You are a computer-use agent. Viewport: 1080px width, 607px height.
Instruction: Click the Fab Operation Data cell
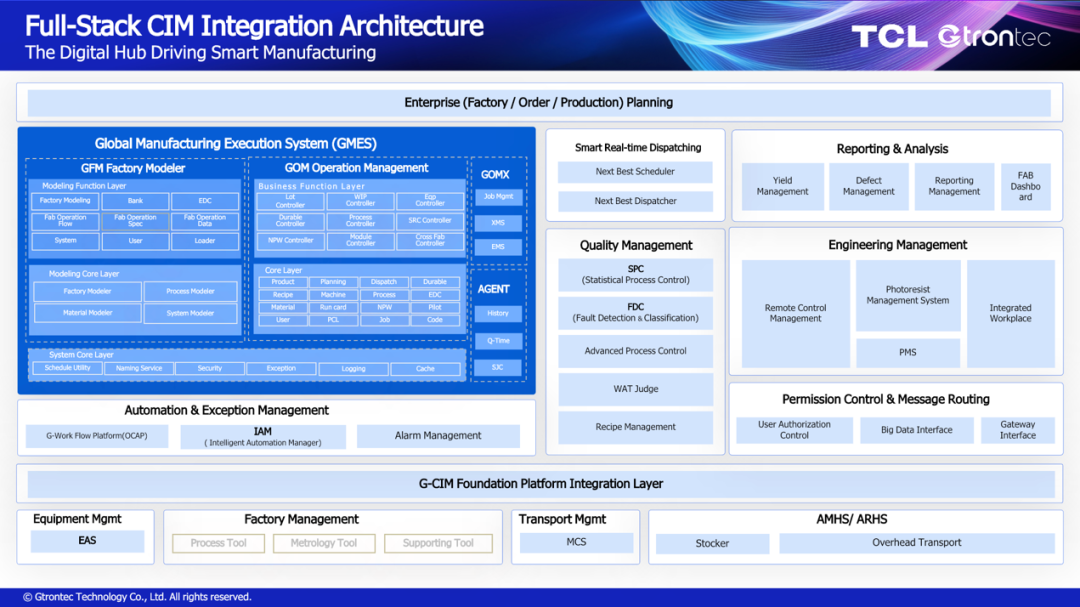point(205,221)
